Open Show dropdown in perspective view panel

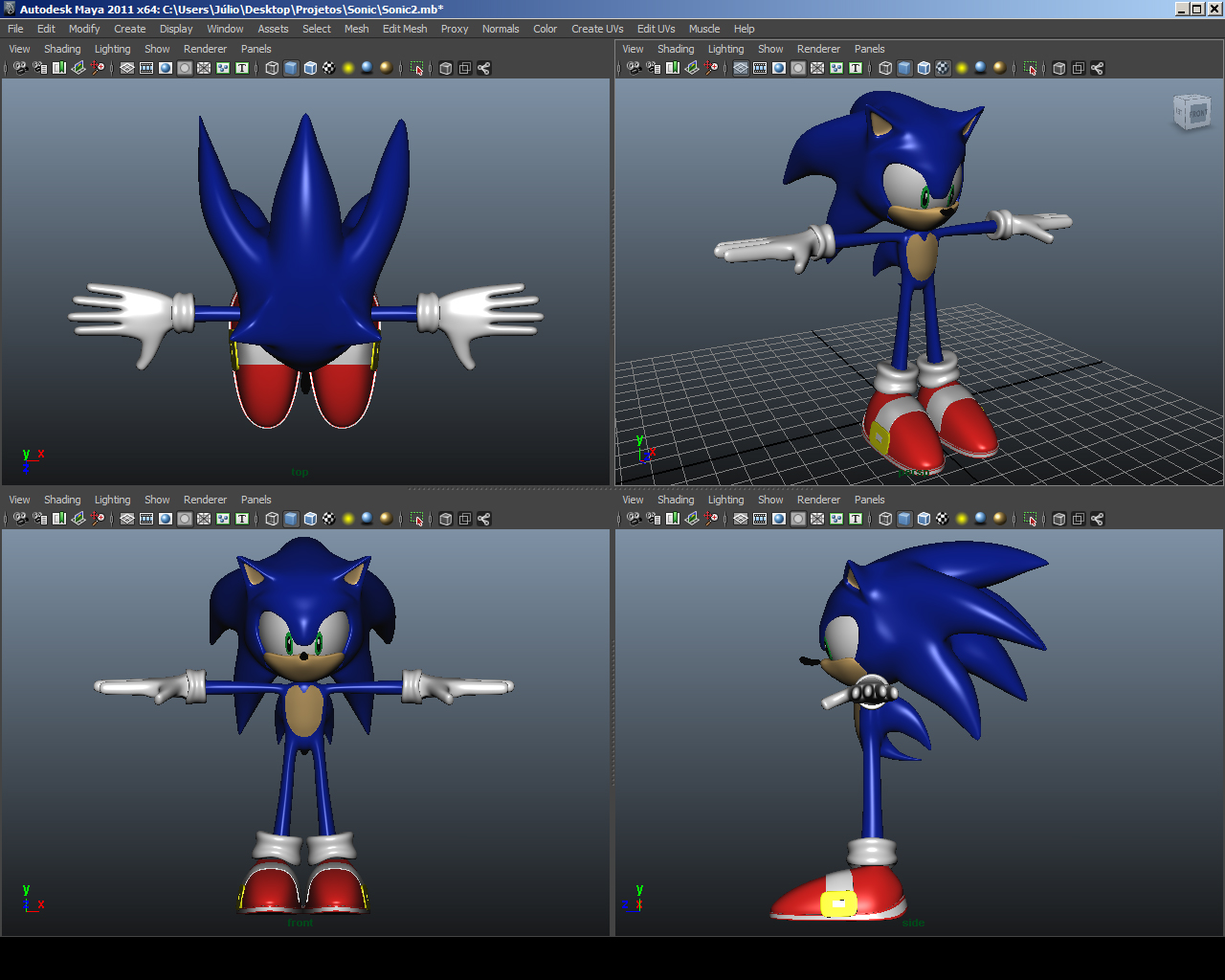point(770,49)
